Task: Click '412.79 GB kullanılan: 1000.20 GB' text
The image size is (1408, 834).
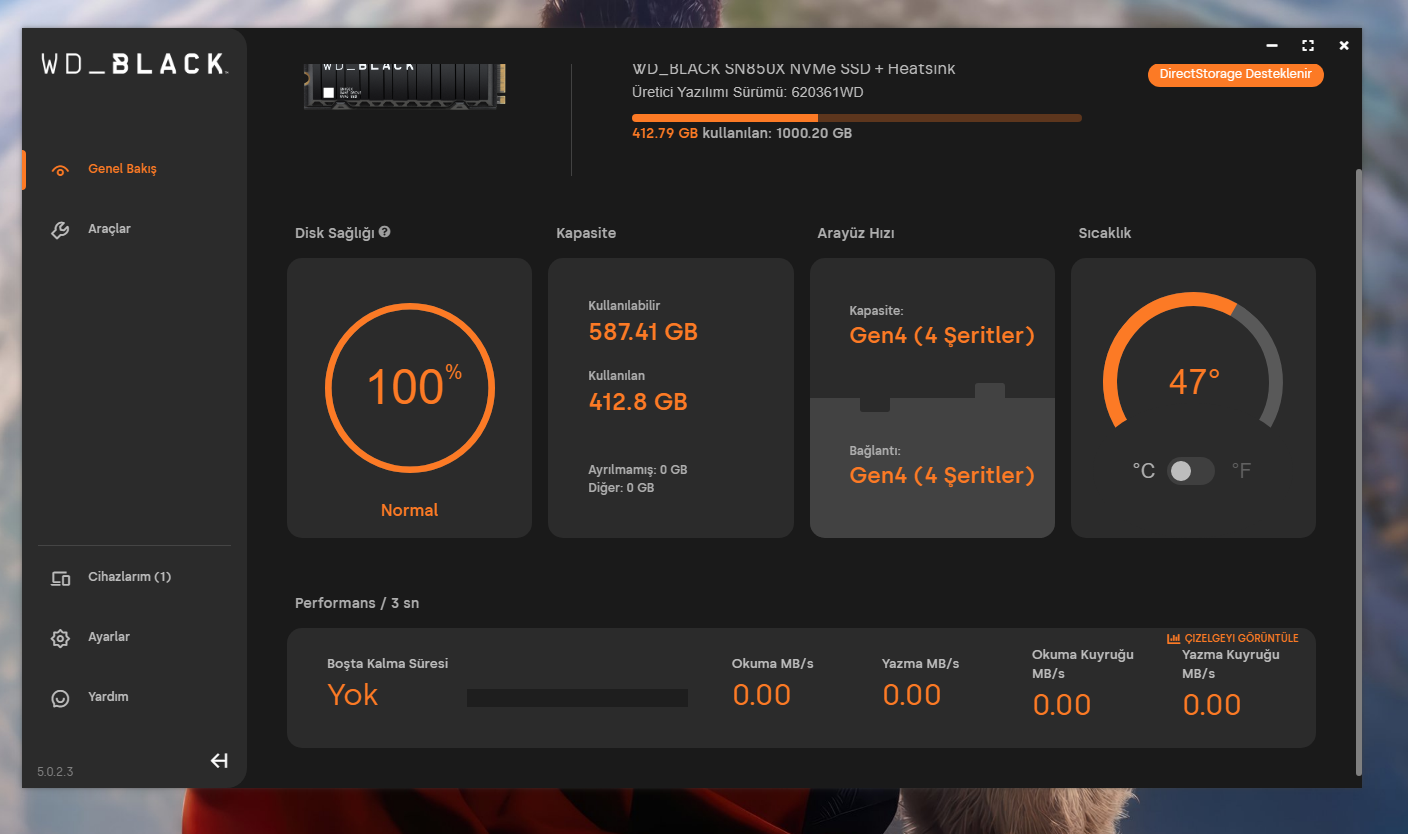Action: coord(742,133)
